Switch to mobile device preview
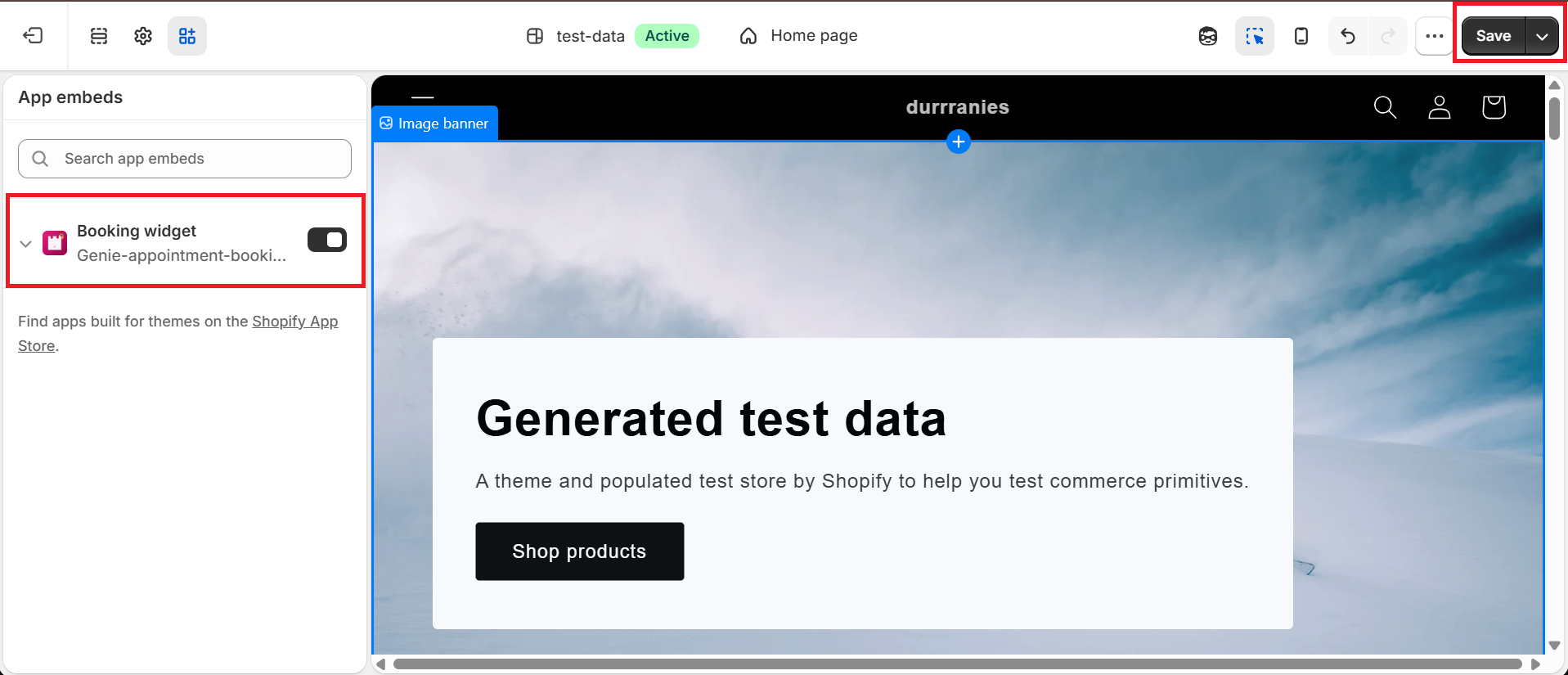 coord(1301,36)
